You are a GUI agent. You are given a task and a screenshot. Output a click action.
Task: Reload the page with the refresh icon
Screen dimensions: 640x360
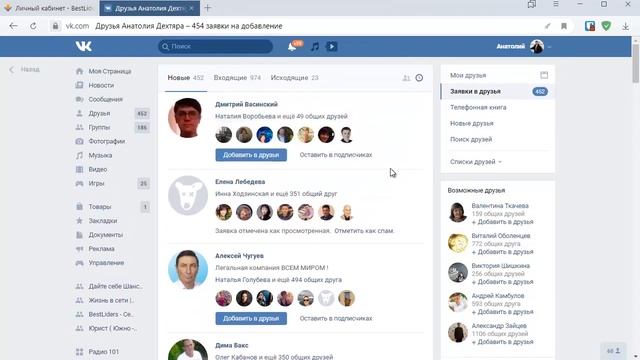pyautogui.click(x=33, y=26)
